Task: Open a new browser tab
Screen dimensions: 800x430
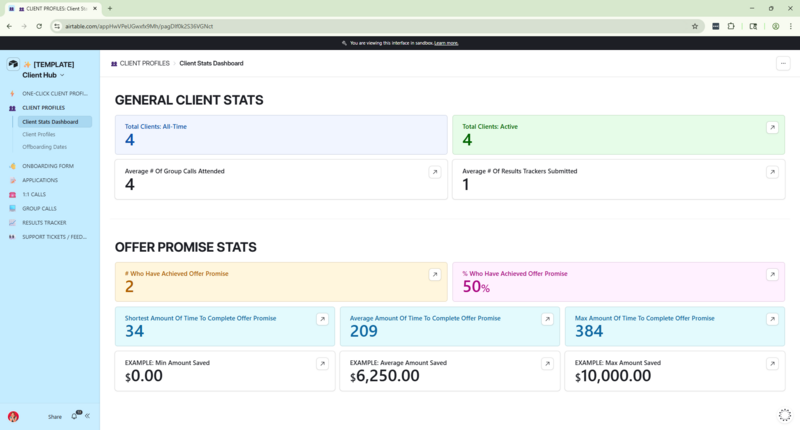Action: 110,9
